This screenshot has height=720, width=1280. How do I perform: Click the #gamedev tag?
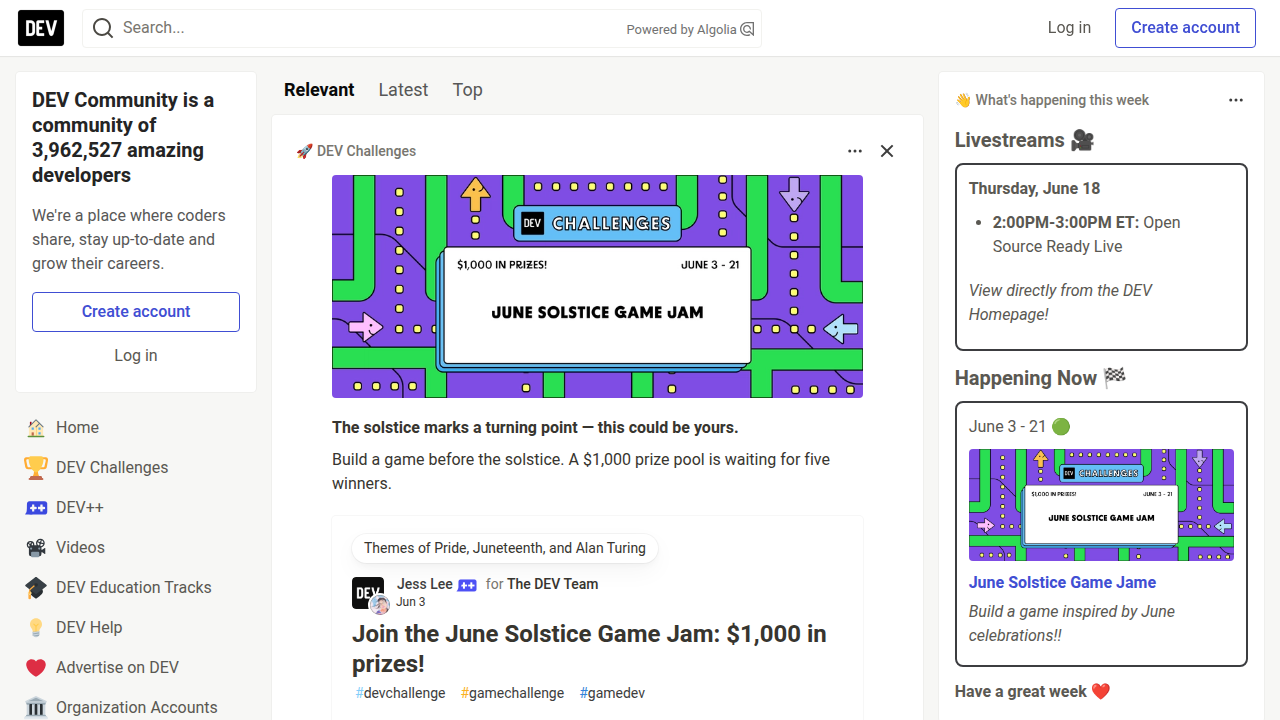pos(612,693)
